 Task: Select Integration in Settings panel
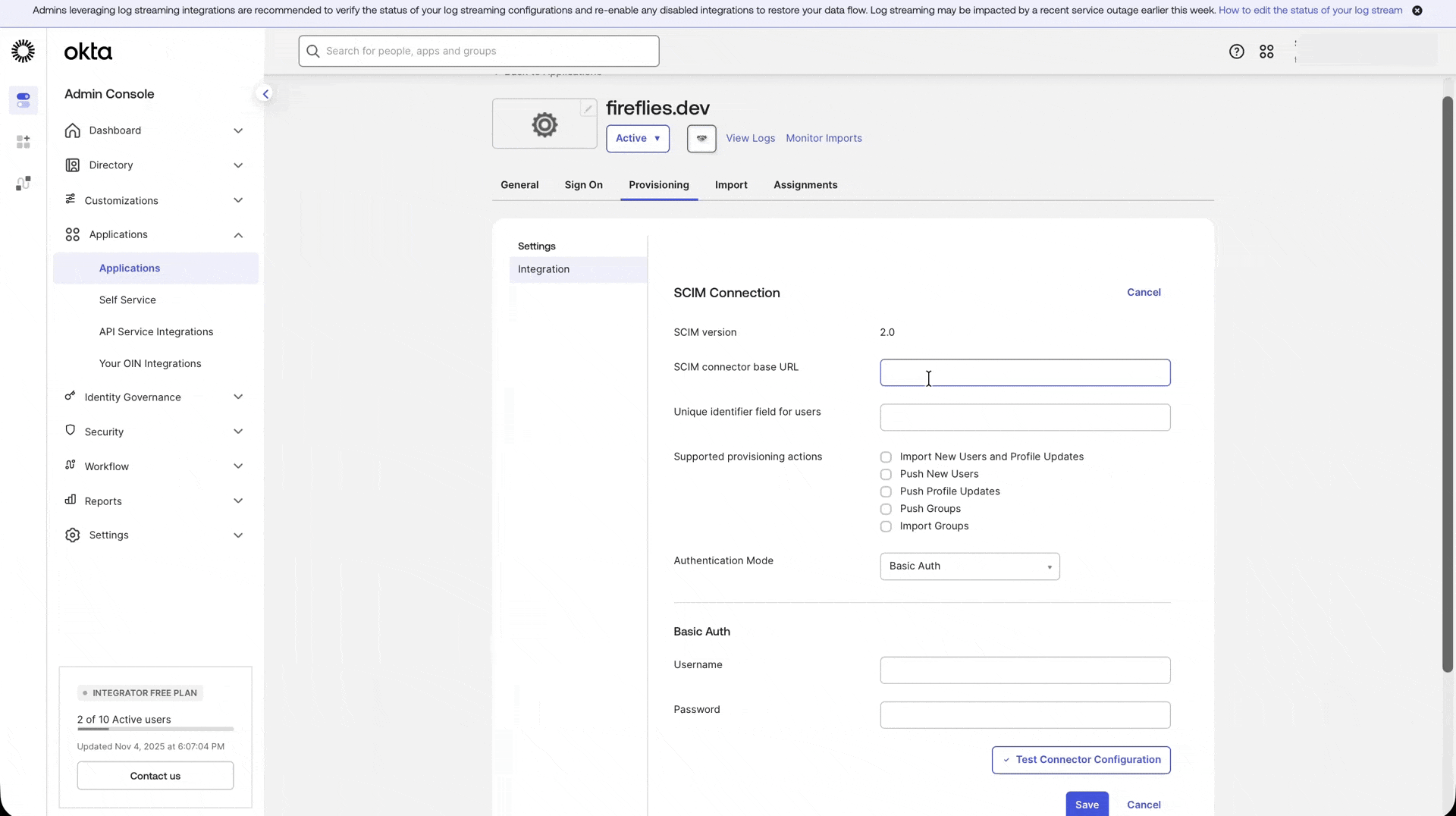pyautogui.click(x=578, y=269)
